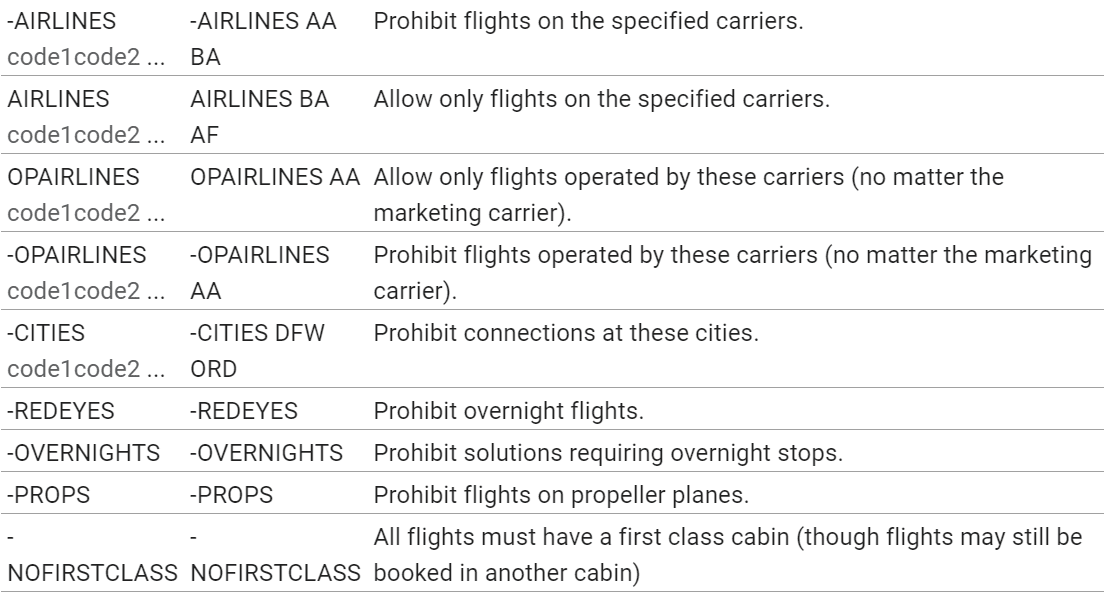Image resolution: width=1110 pixels, height=595 pixels.
Task: Click the "-OVERNIGHTS" command in first column
Action: click(x=84, y=453)
